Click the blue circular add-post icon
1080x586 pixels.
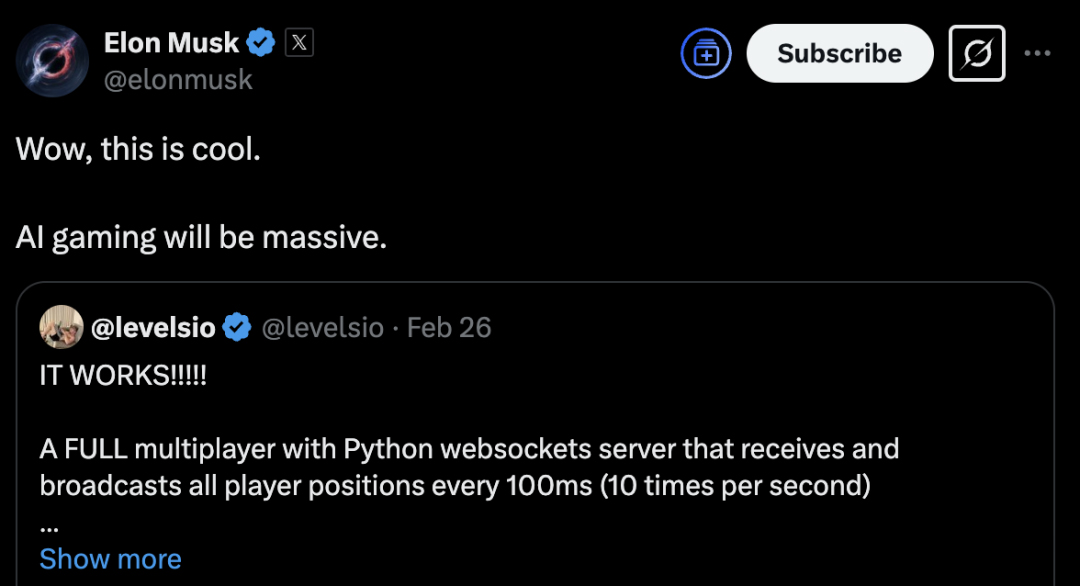pos(706,53)
